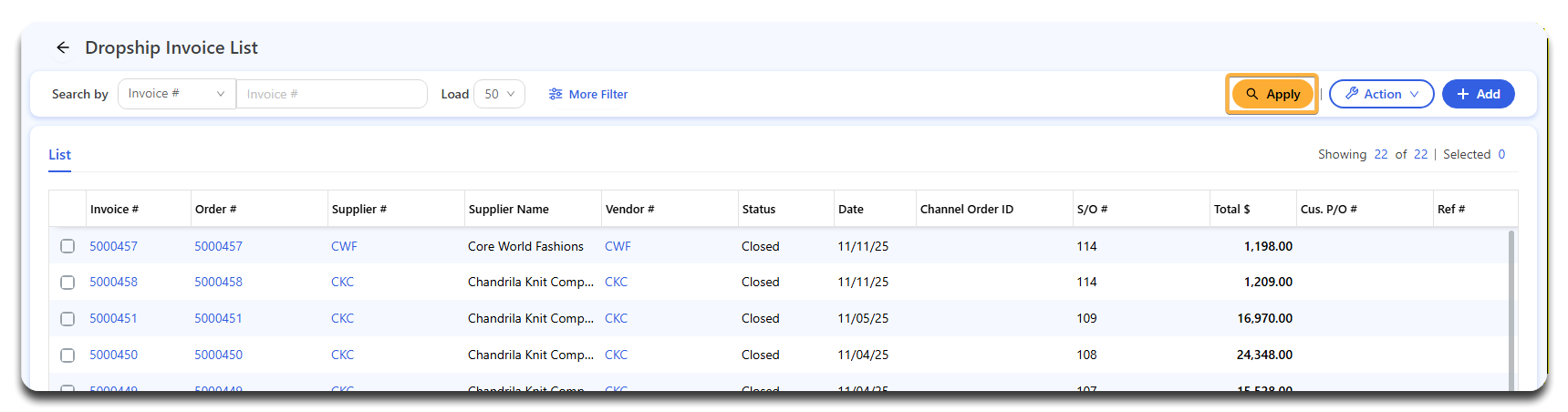Image resolution: width=1568 pixels, height=412 pixels.
Task: Toggle checkbox for invoice 5000450
Action: pyautogui.click(x=67, y=355)
